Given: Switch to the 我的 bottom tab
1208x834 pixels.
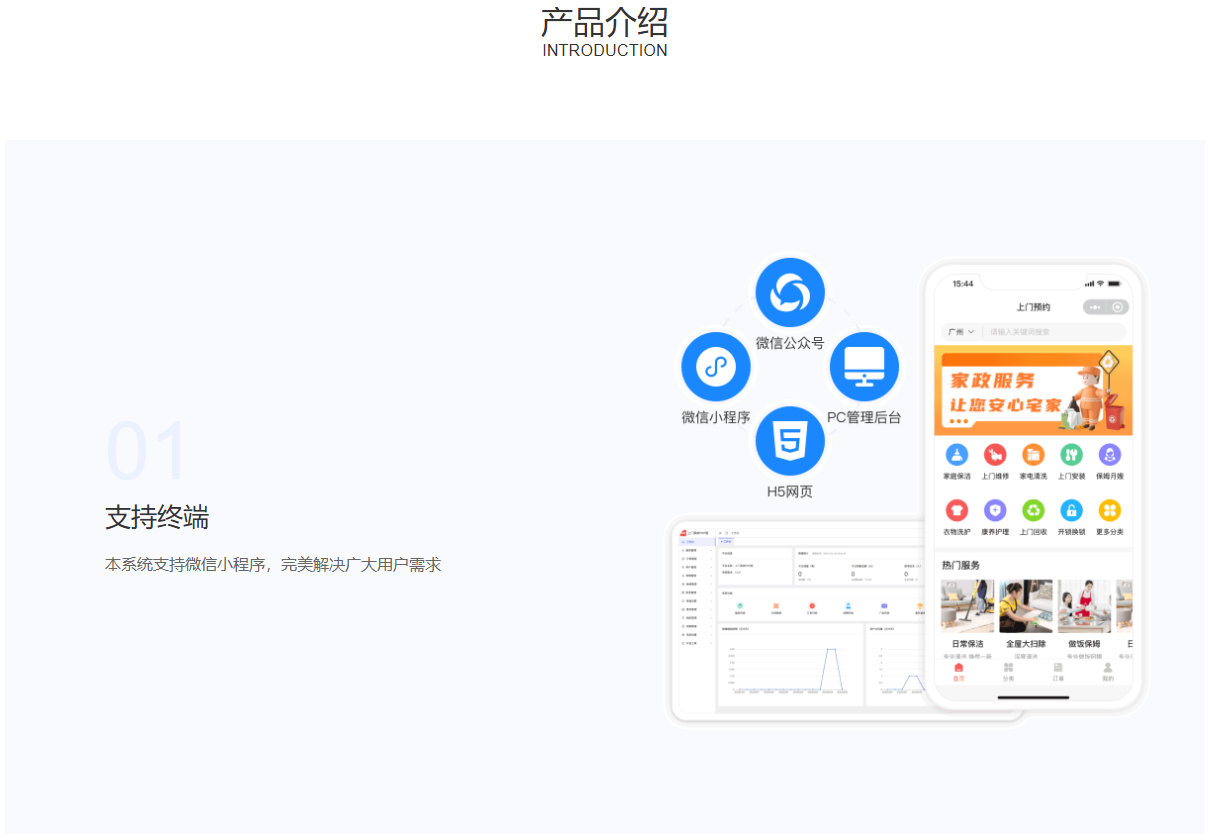Looking at the screenshot, I should pyautogui.click(x=1107, y=672).
